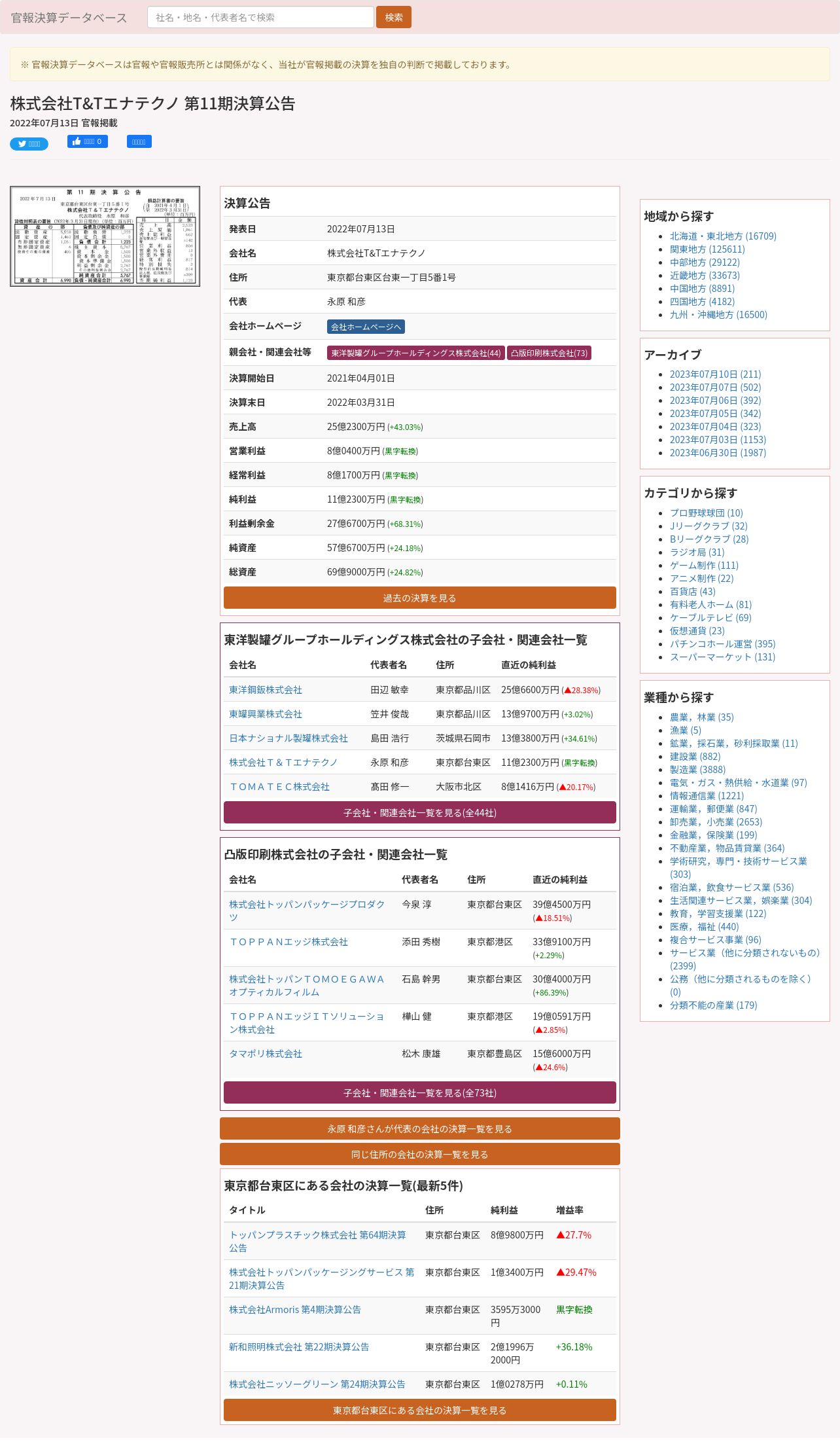Browse 医療，福祉 (440) industry
The width and height of the screenshot is (840, 1442).
click(704, 927)
